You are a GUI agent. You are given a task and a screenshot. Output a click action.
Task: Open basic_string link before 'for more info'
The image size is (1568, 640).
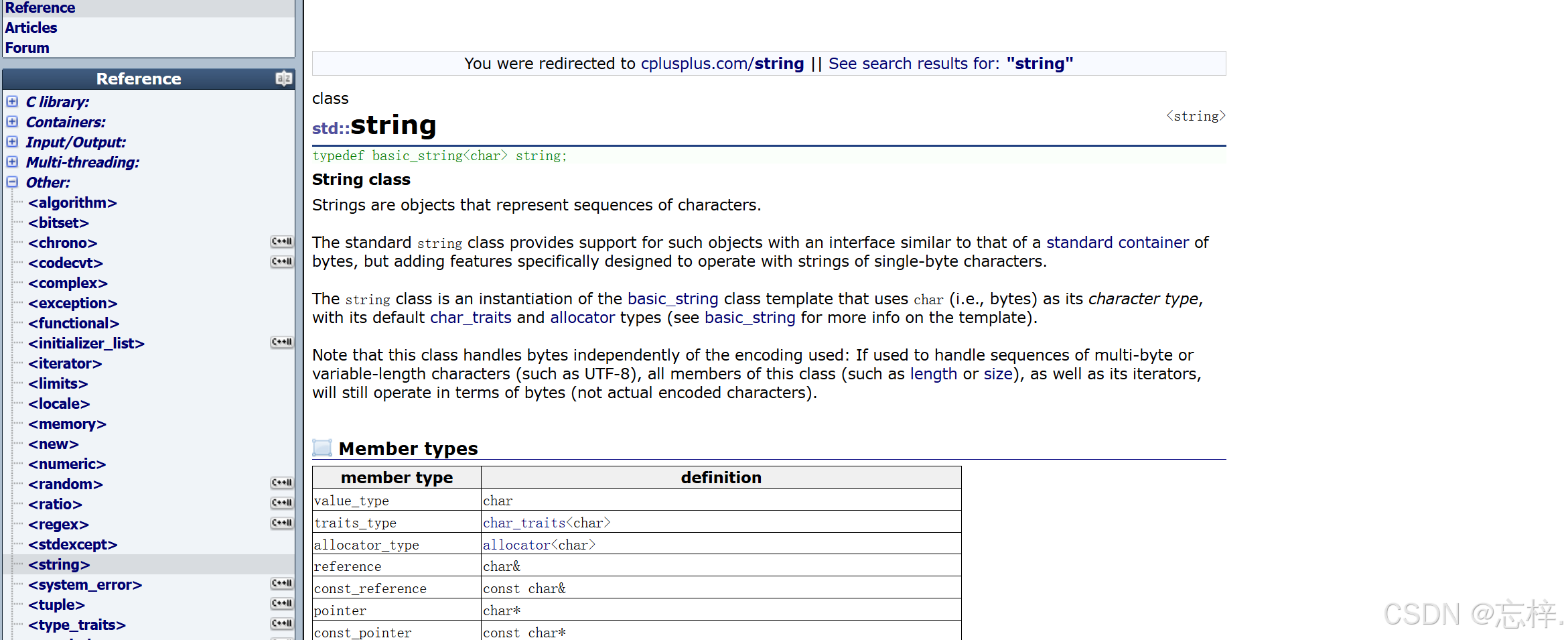pos(750,318)
